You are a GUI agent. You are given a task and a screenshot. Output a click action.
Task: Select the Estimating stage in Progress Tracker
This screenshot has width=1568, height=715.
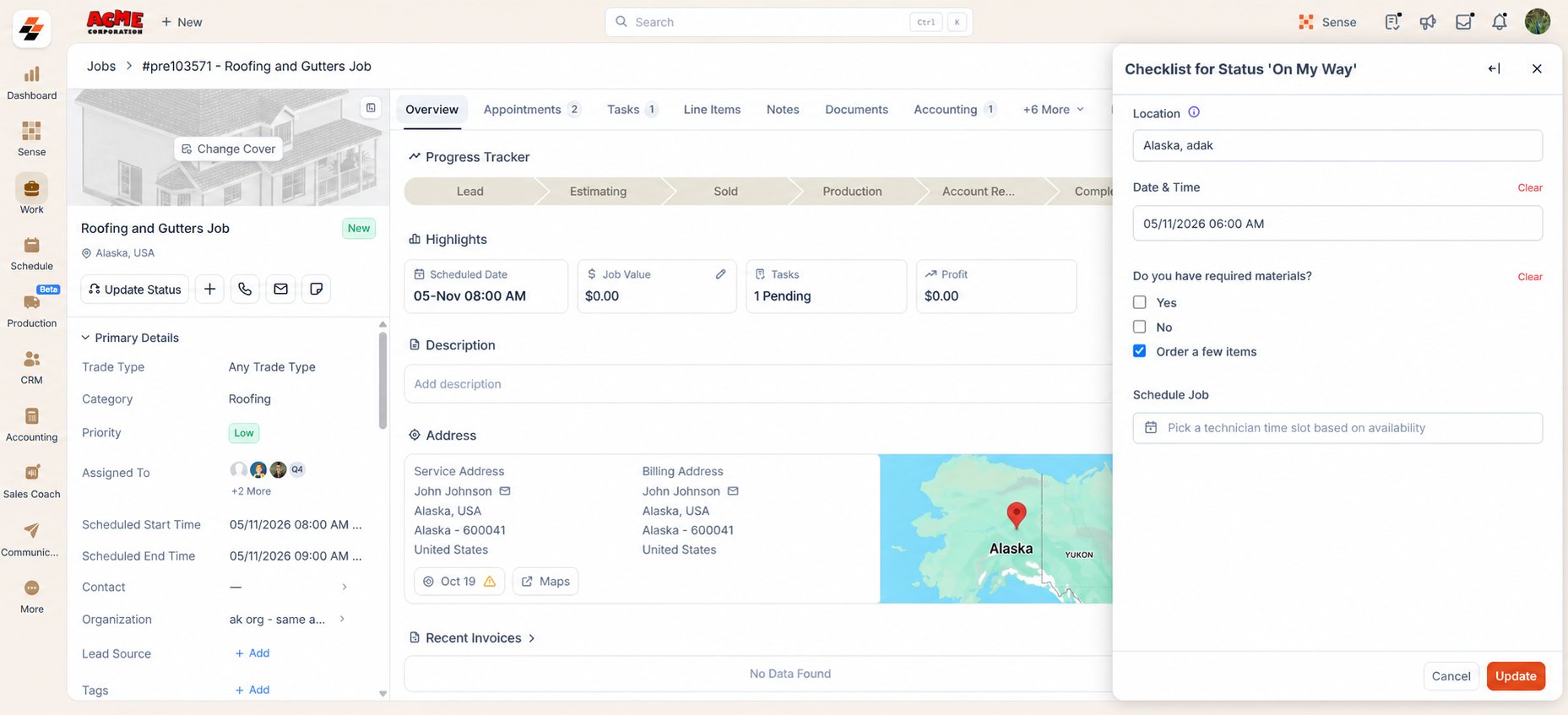point(598,192)
